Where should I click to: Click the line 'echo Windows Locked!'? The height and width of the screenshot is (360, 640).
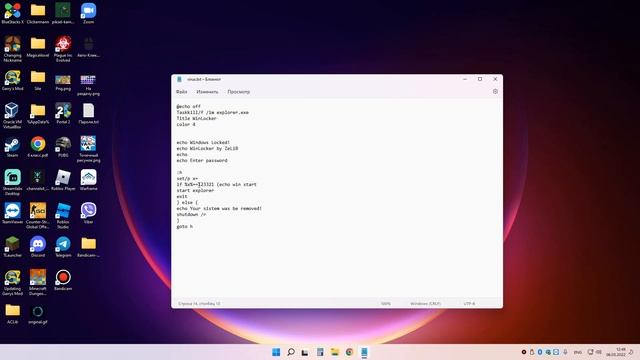pyautogui.click(x=203, y=142)
